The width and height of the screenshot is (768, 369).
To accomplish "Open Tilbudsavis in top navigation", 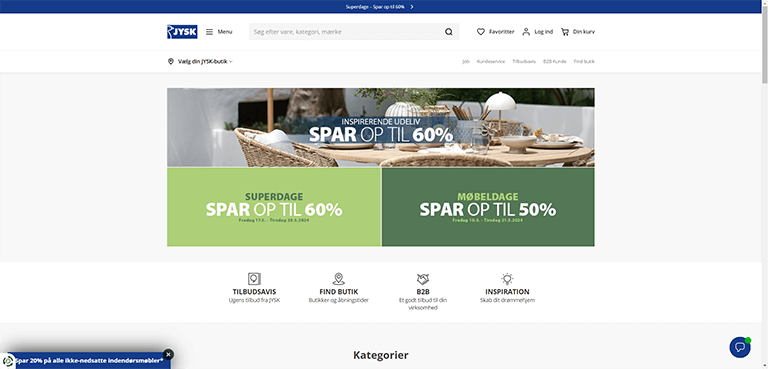I will coord(524,62).
